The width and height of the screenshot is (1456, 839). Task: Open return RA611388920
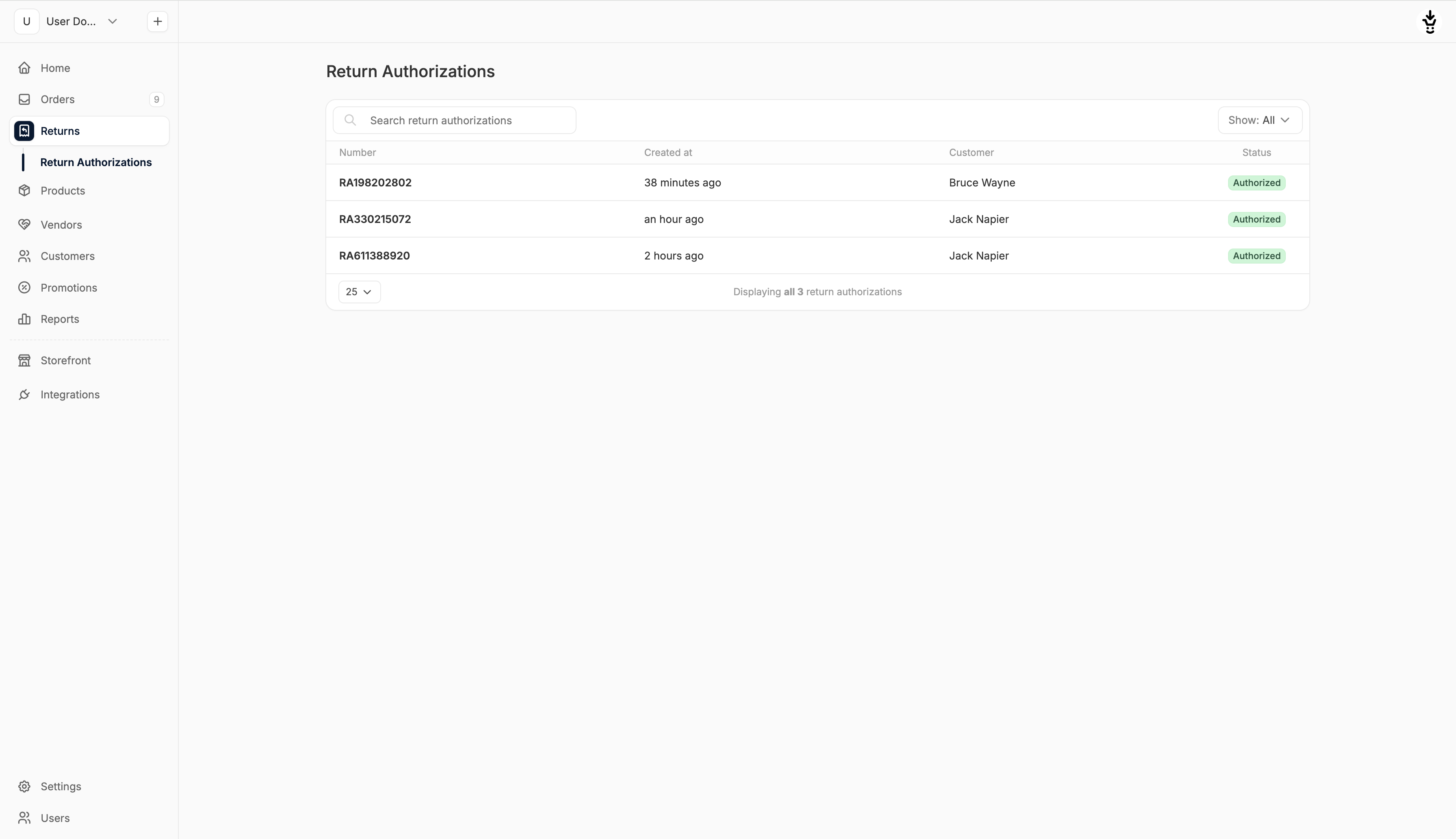tap(374, 256)
